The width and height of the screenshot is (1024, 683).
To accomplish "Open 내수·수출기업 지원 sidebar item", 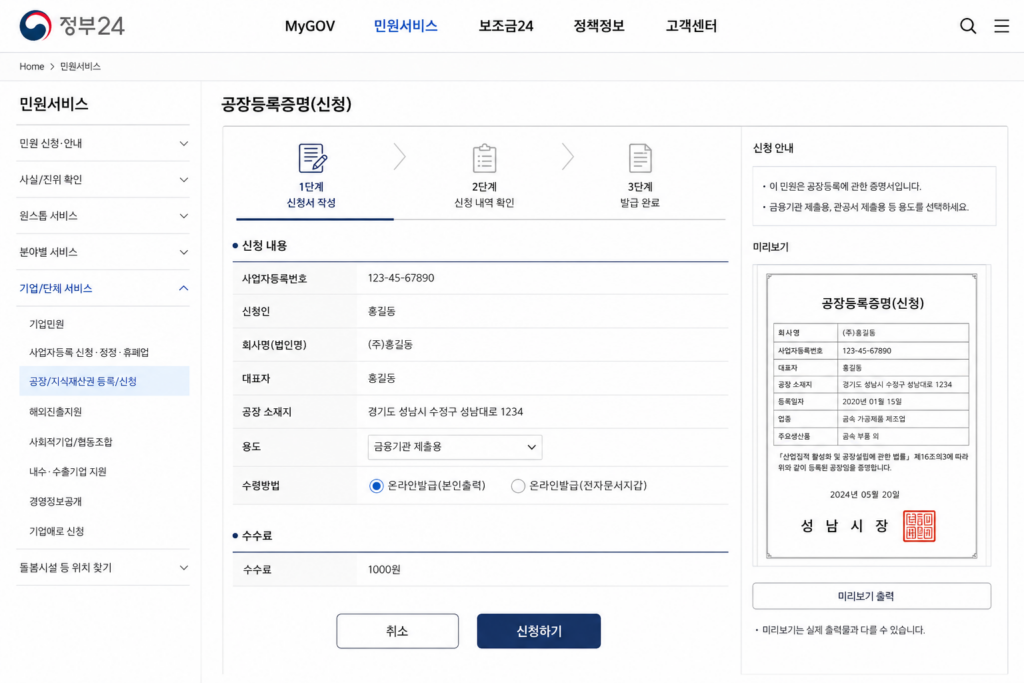I will (67, 471).
